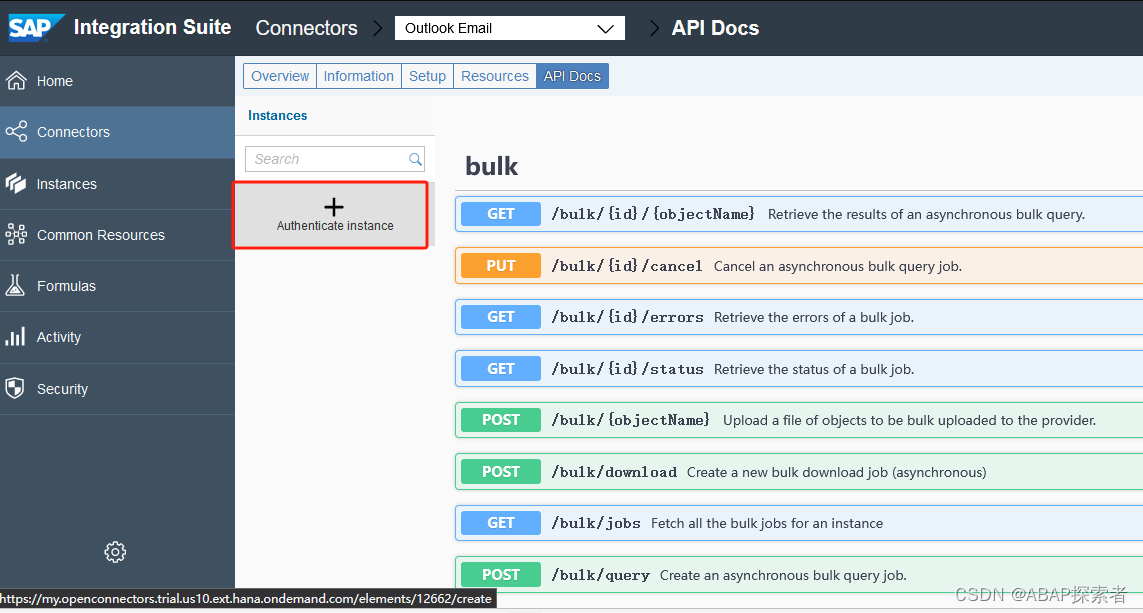Click the Instances stacked-layers icon
This screenshot has height=613, width=1143.
pos(15,184)
